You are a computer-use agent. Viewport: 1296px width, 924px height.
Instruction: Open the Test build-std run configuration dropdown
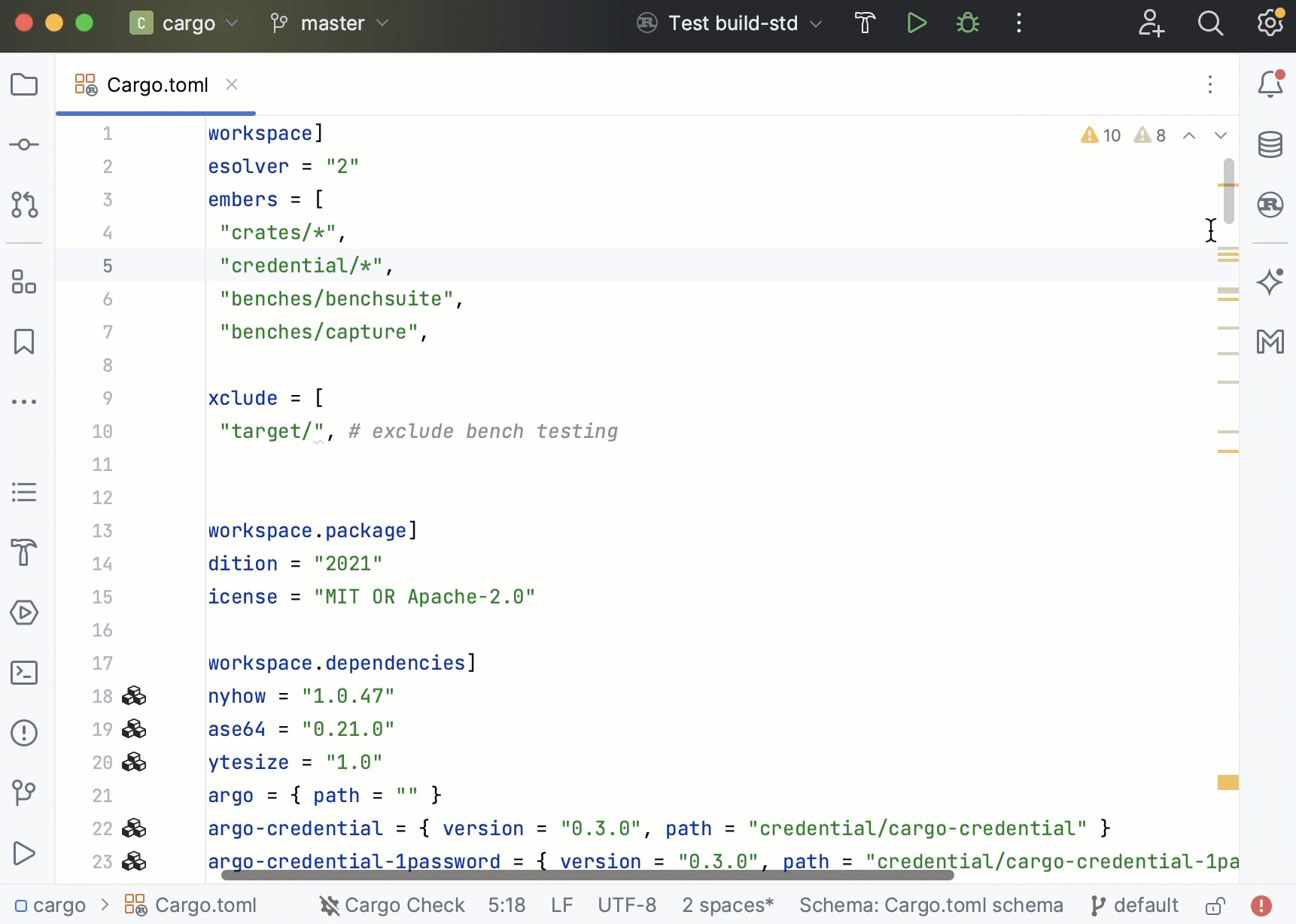[729, 23]
